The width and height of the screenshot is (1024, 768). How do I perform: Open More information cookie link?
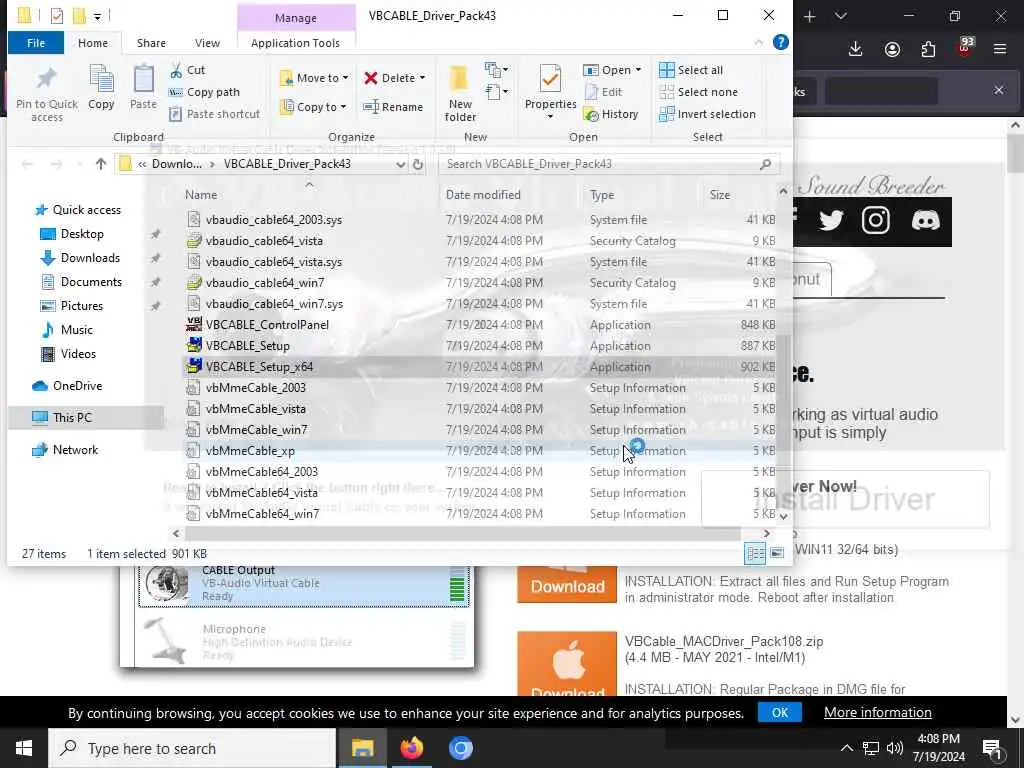pos(878,712)
